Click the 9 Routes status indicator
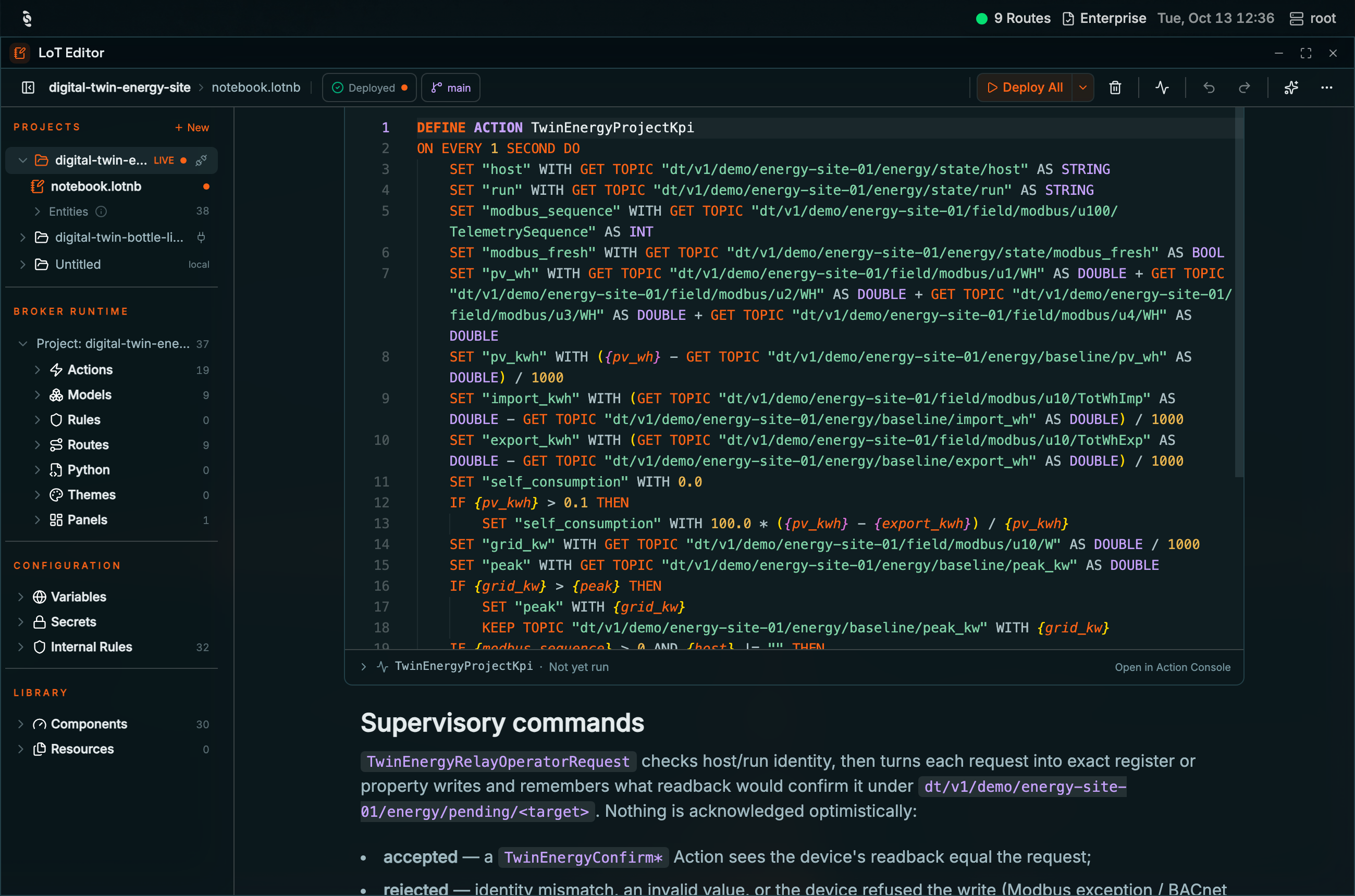The width and height of the screenshot is (1355, 896). tap(1013, 18)
